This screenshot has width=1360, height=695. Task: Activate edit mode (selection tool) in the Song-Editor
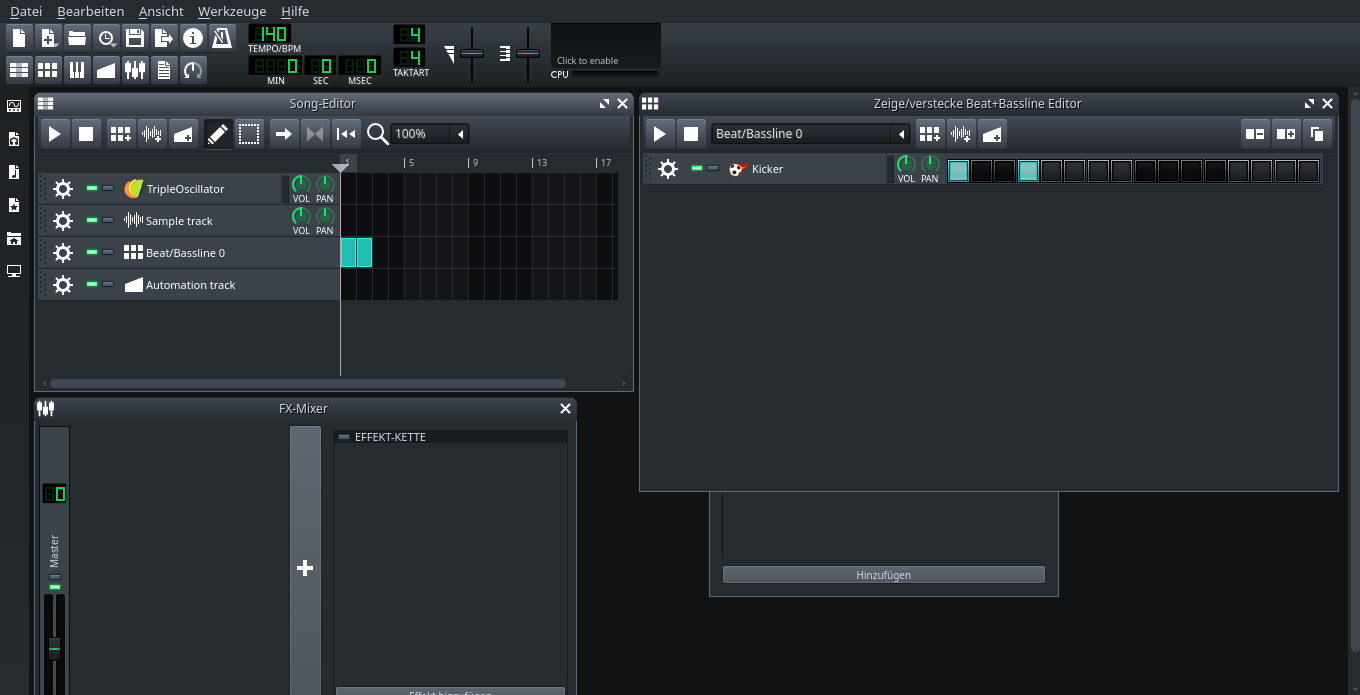(x=249, y=133)
